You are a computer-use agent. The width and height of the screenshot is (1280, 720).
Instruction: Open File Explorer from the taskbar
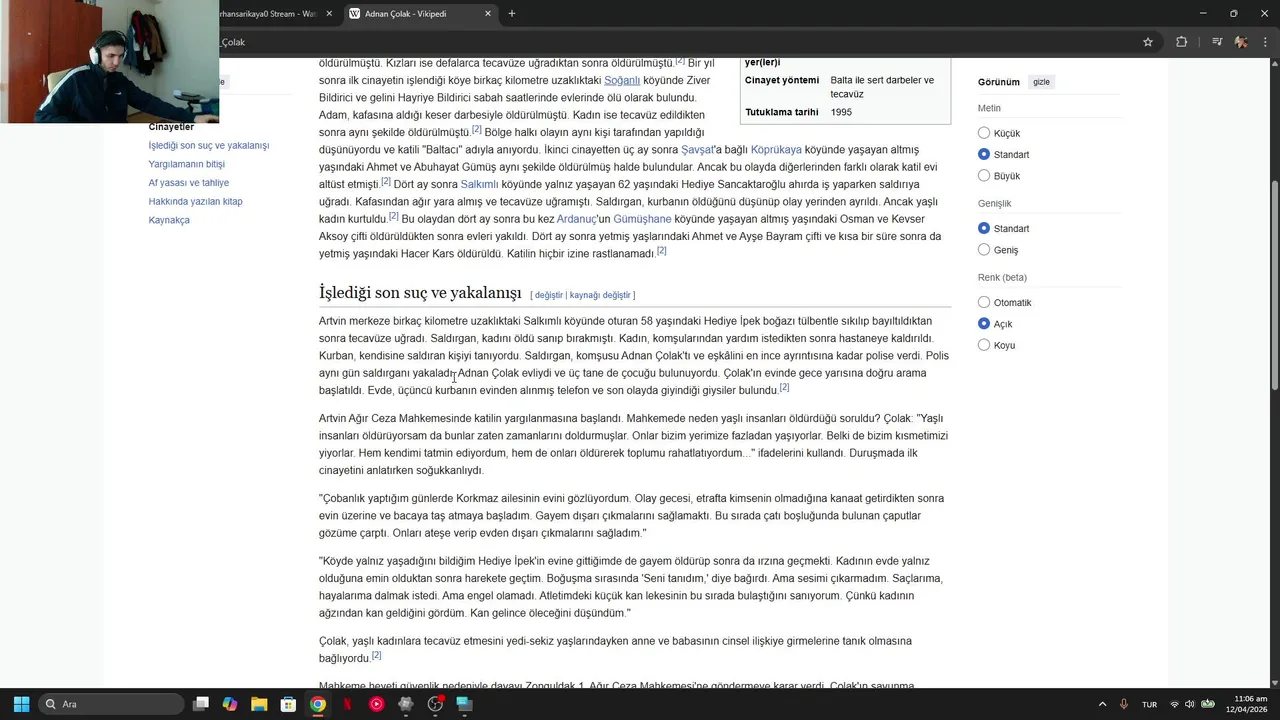(259, 704)
